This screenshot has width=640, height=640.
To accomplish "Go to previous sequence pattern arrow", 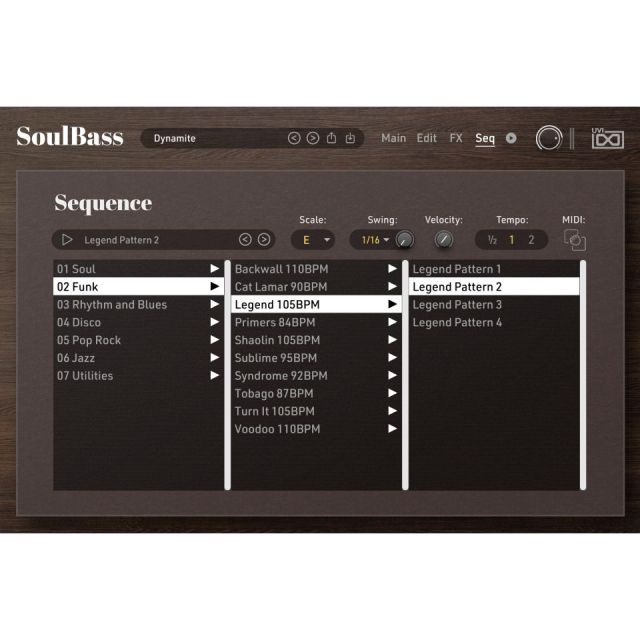I will coord(245,240).
